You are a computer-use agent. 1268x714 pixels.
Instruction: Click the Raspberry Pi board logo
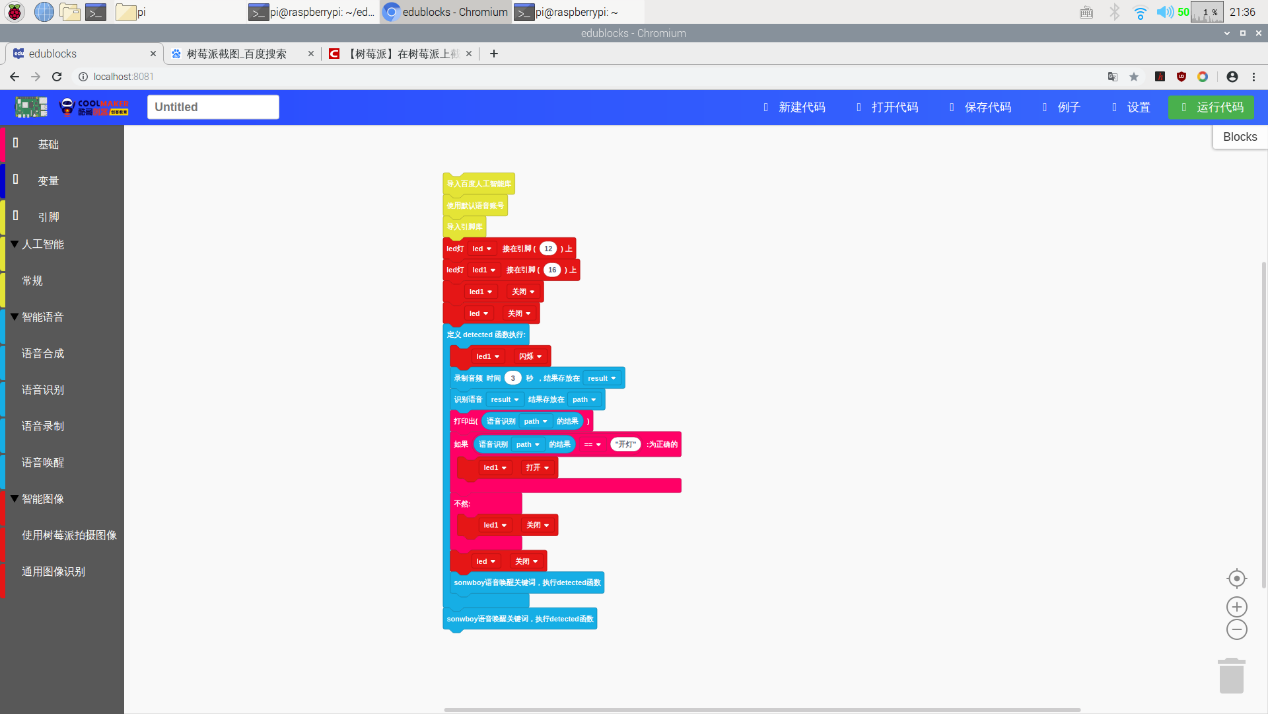pyautogui.click(x=31, y=107)
